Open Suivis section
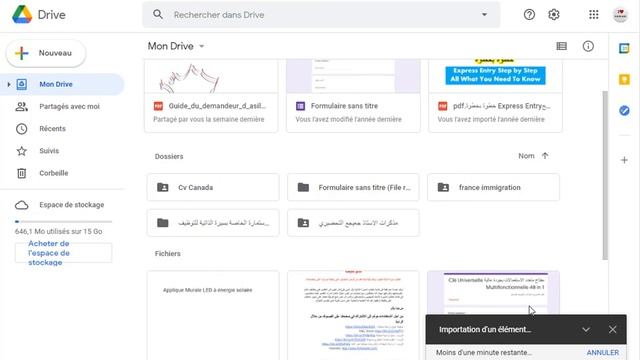 click(x=62, y=151)
